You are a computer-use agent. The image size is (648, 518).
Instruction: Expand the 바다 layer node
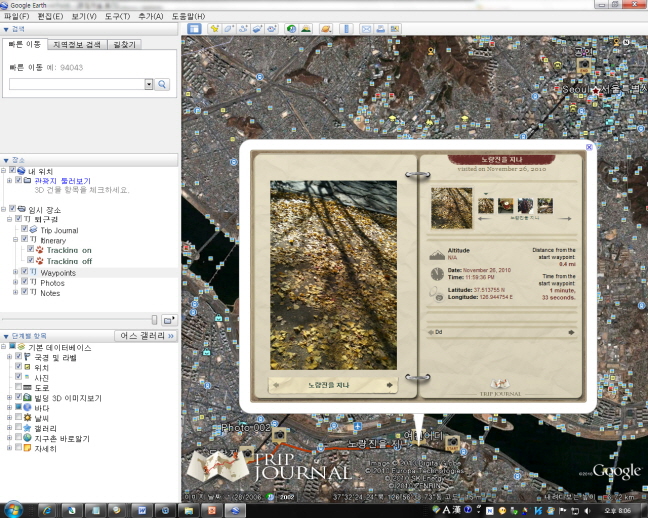tap(9, 407)
